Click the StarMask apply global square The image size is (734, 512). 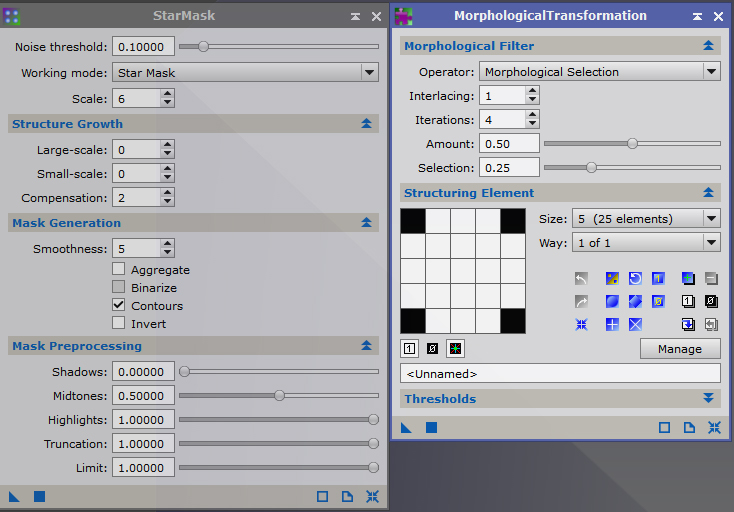pos(39,497)
